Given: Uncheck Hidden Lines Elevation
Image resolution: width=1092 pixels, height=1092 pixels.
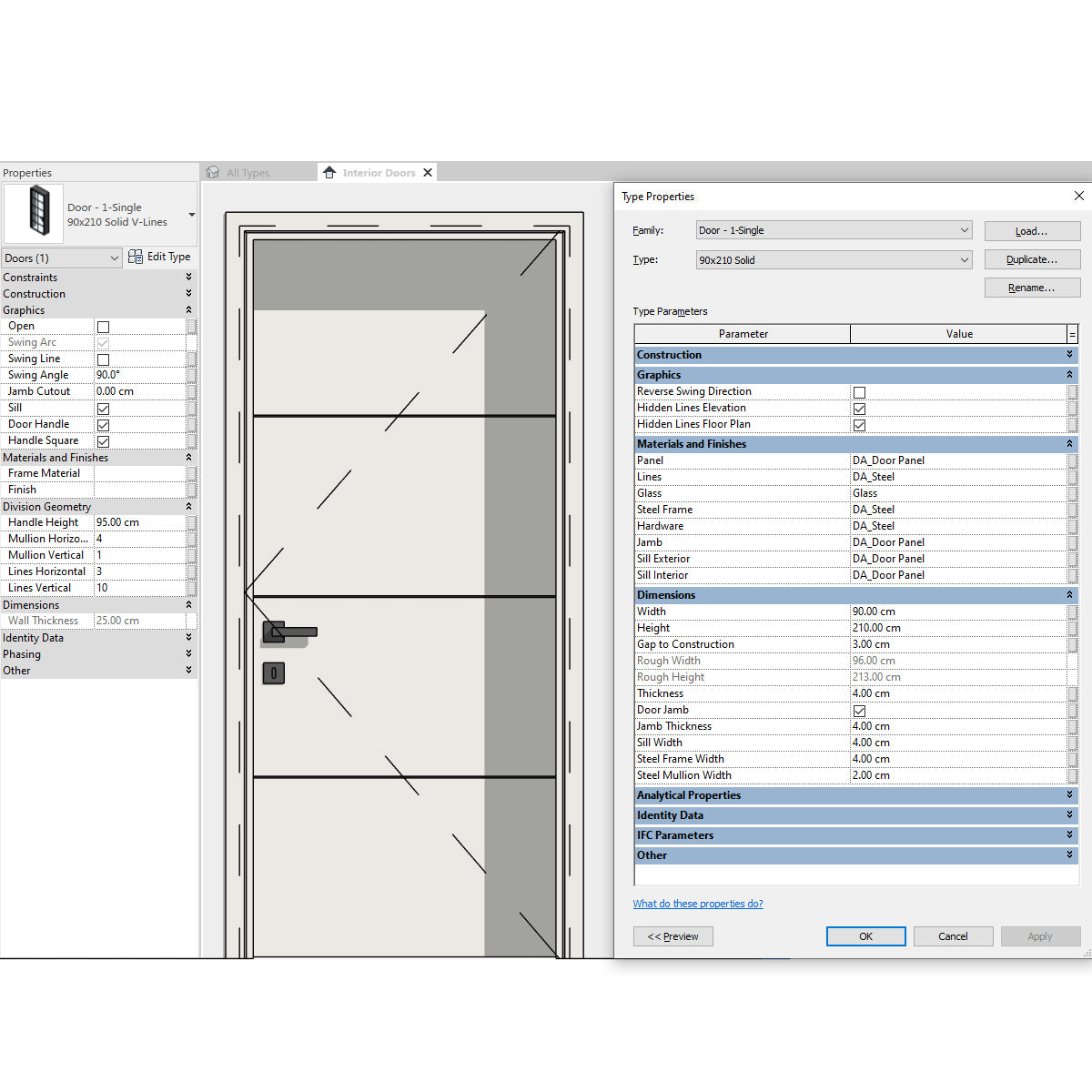Looking at the screenshot, I should 859,408.
